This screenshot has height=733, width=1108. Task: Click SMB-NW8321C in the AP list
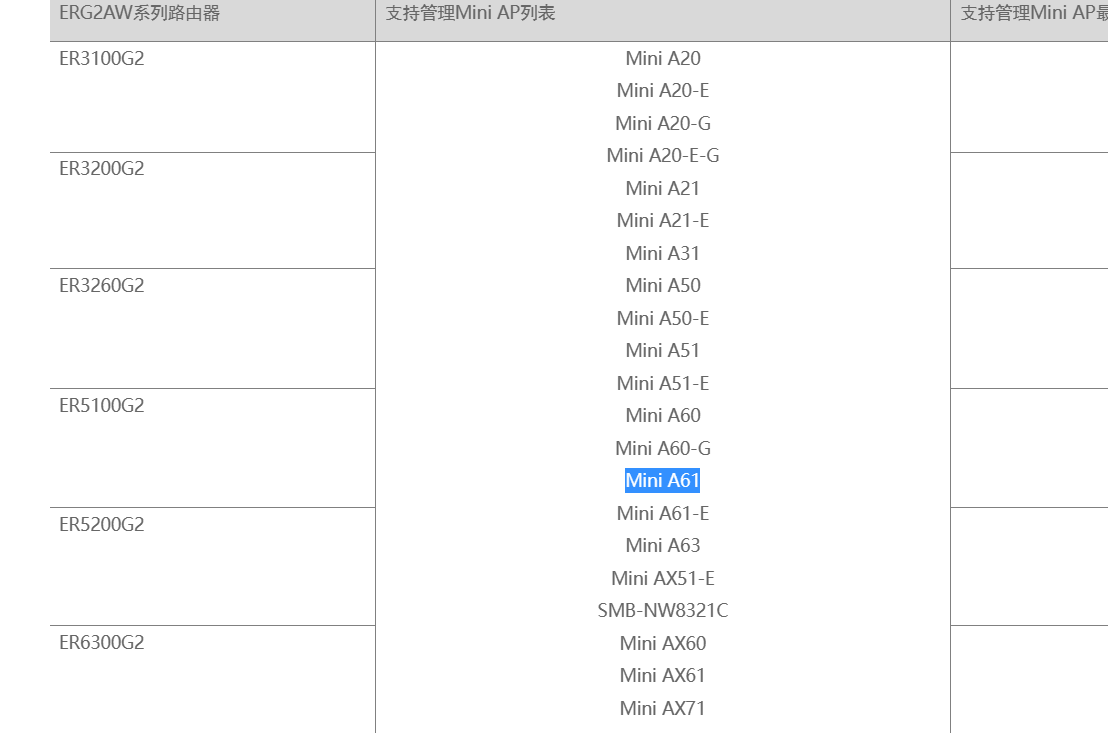pos(662,610)
